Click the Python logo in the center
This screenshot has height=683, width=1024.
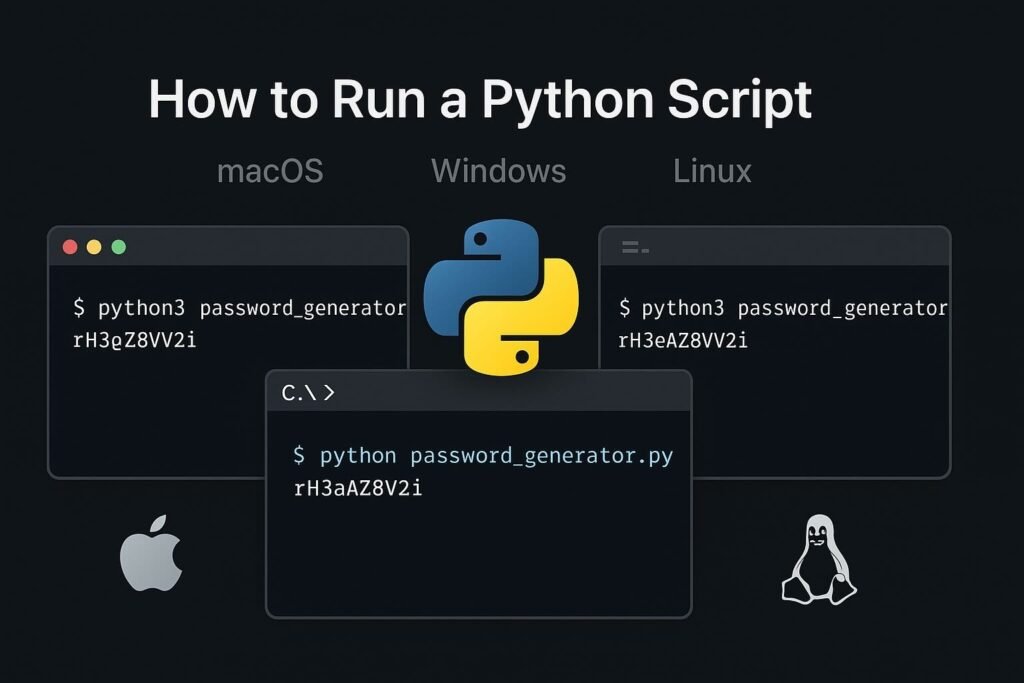coord(501,297)
